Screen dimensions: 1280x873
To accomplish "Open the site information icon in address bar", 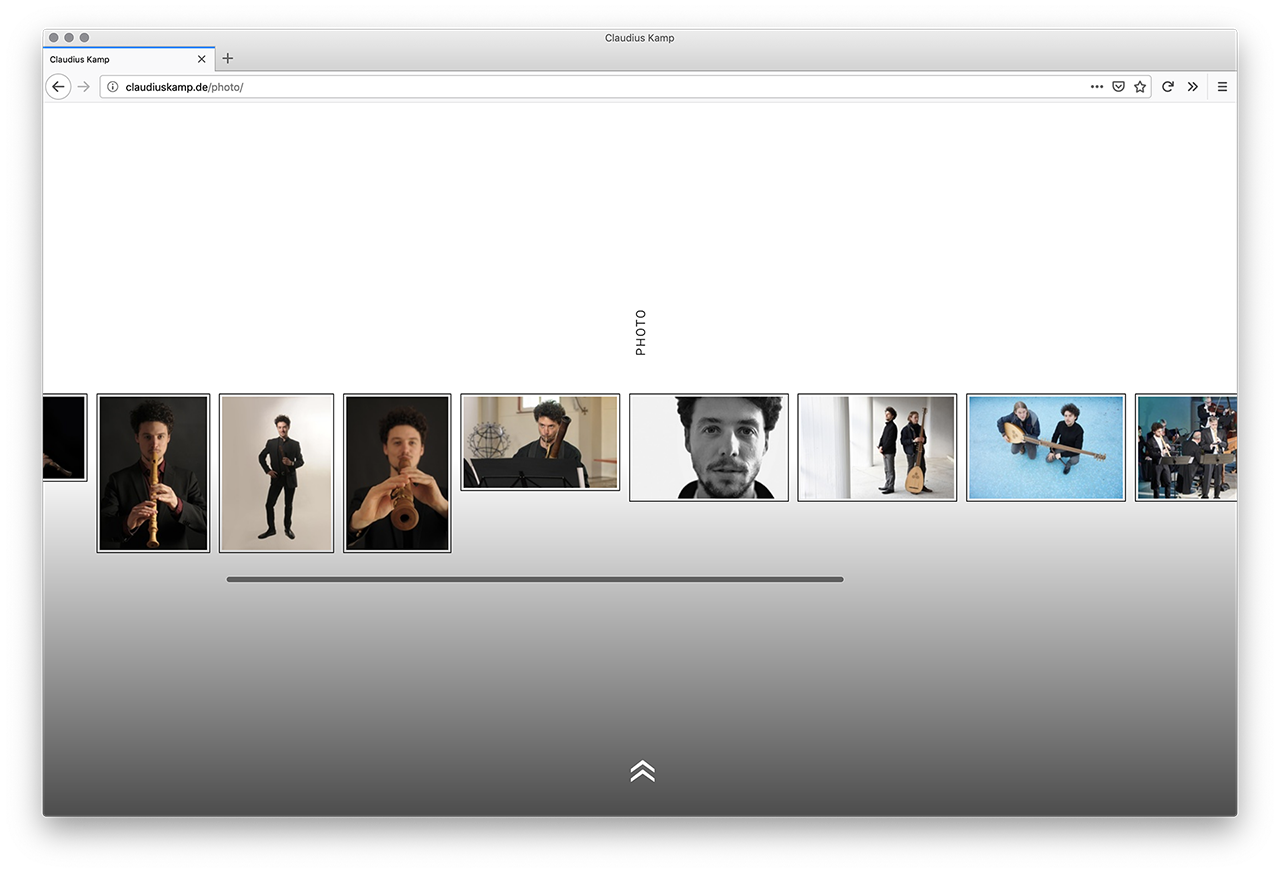I will (x=113, y=87).
